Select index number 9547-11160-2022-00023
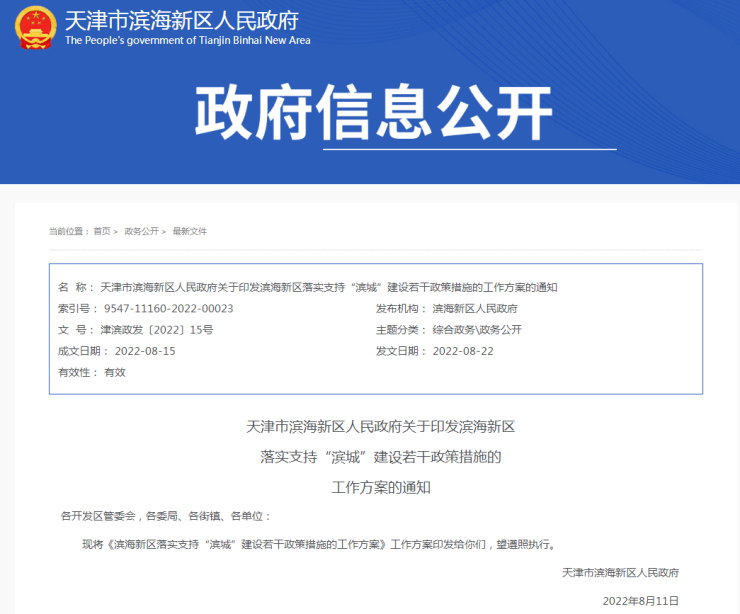The image size is (740, 614). (168, 309)
